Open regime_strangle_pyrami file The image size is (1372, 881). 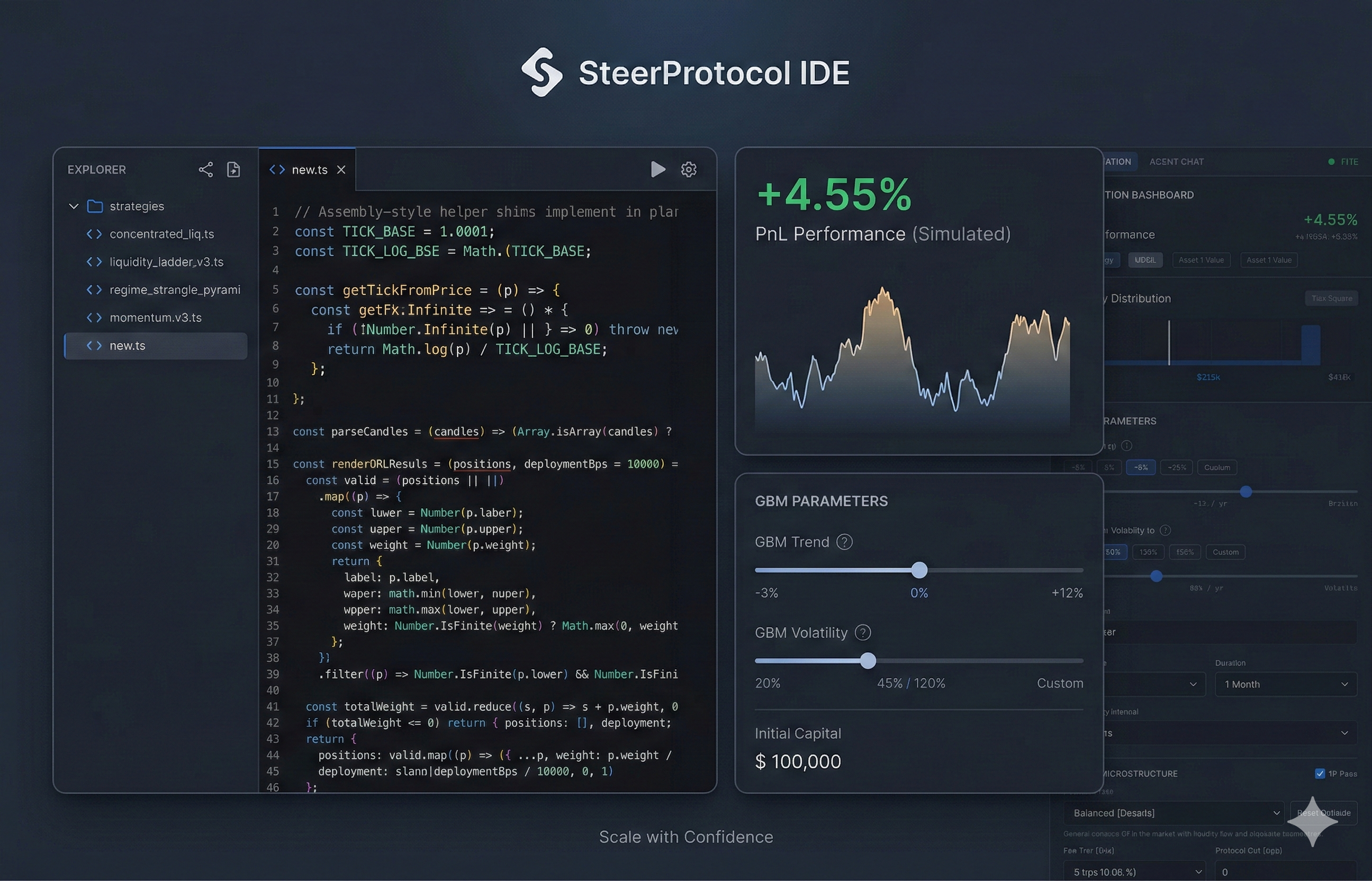(156, 290)
